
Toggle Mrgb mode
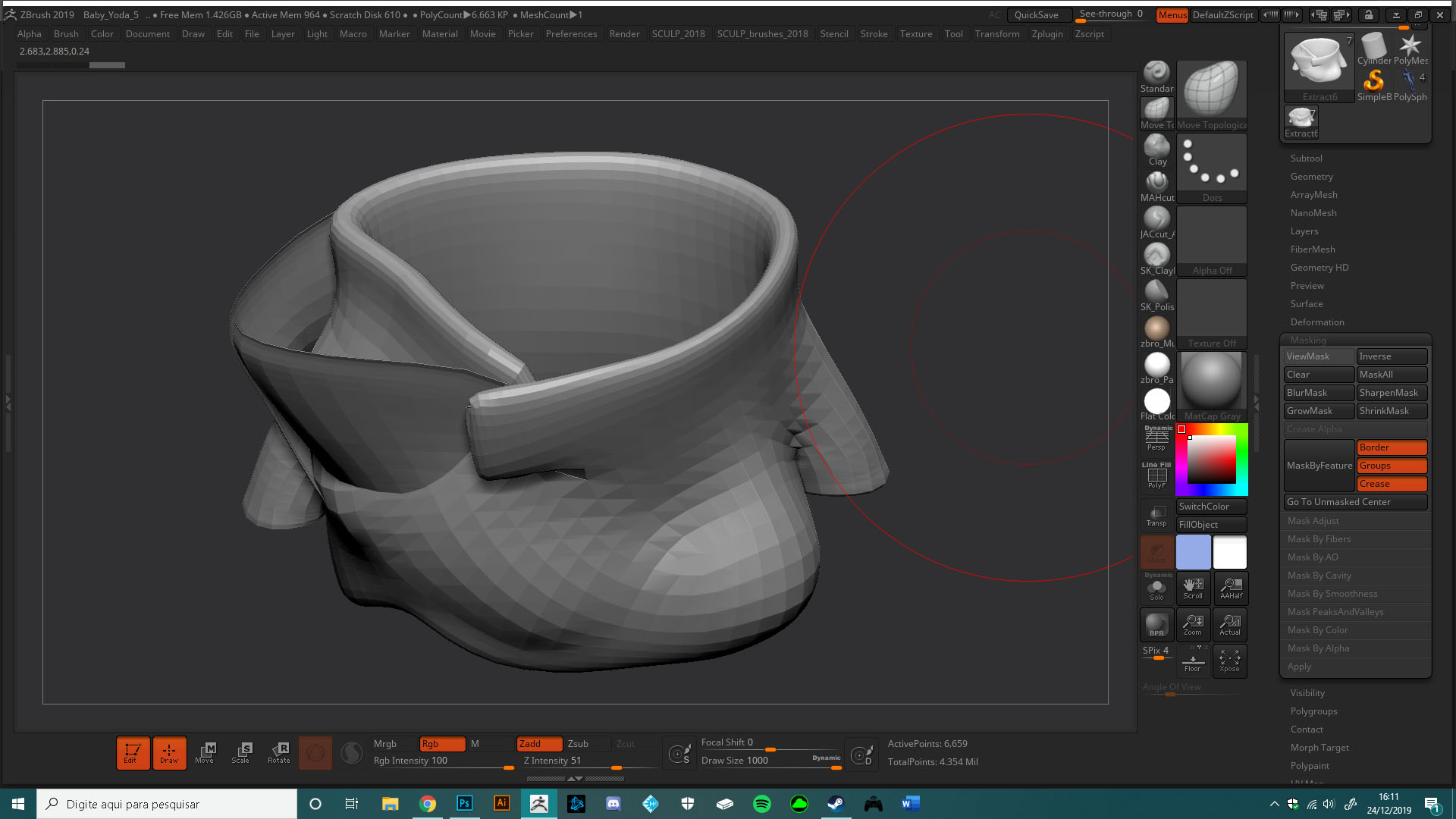pyautogui.click(x=394, y=744)
